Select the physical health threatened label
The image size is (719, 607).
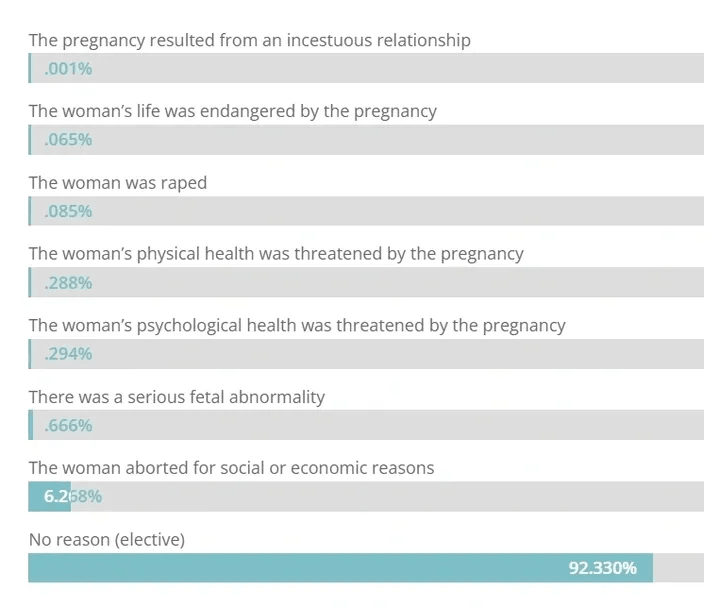pos(275,254)
